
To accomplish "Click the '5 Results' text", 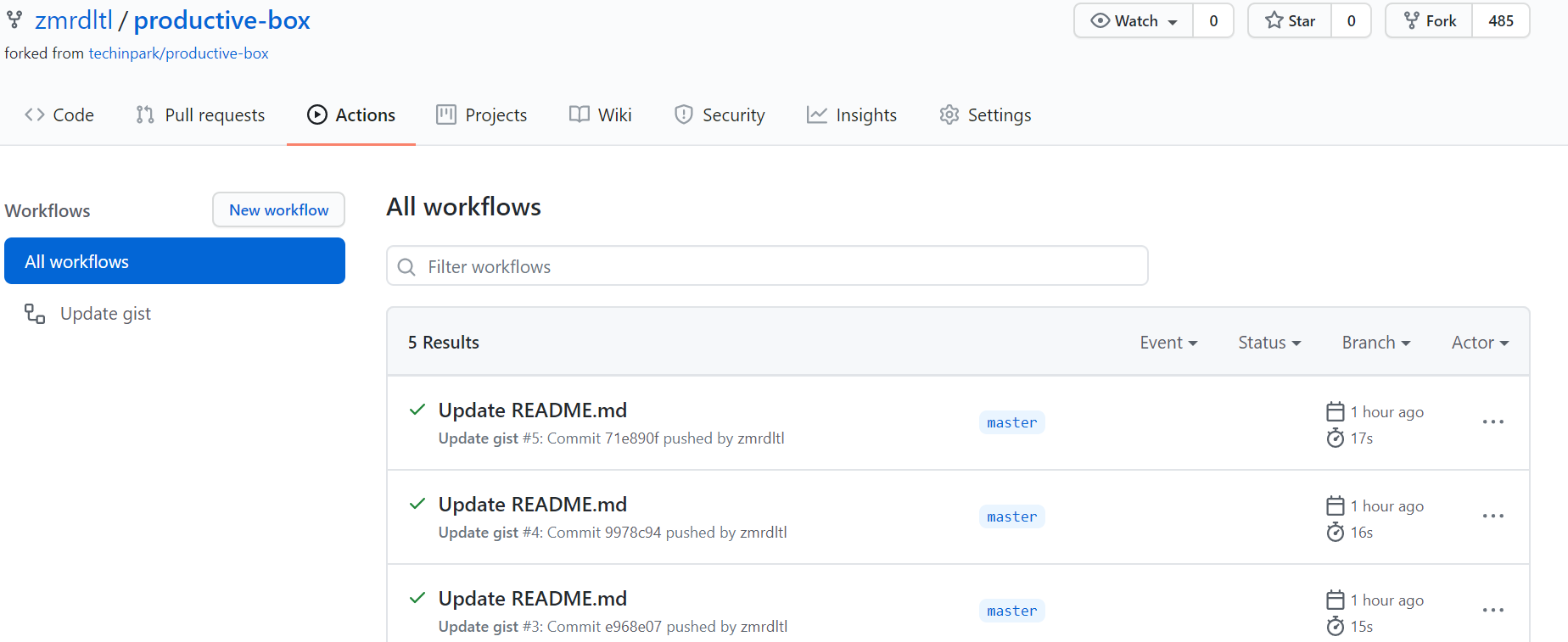I will click(443, 343).
